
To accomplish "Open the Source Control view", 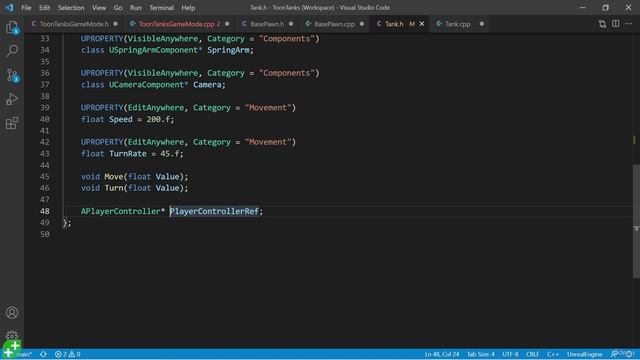I will pyautogui.click(x=12, y=75).
